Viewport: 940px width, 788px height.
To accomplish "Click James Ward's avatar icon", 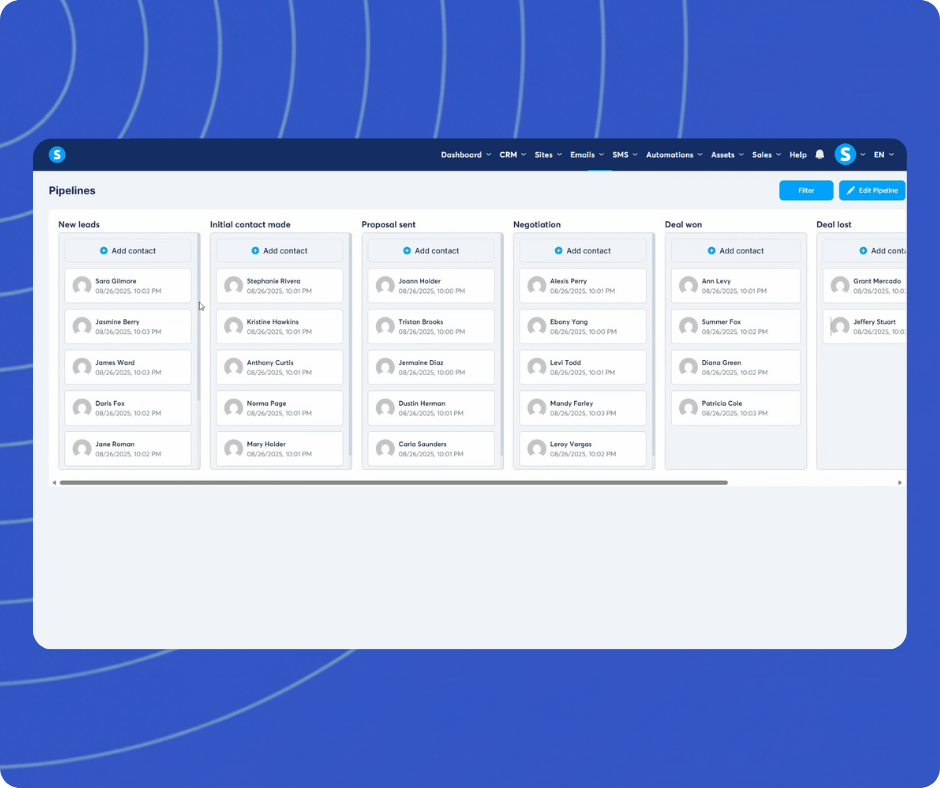I will point(82,367).
